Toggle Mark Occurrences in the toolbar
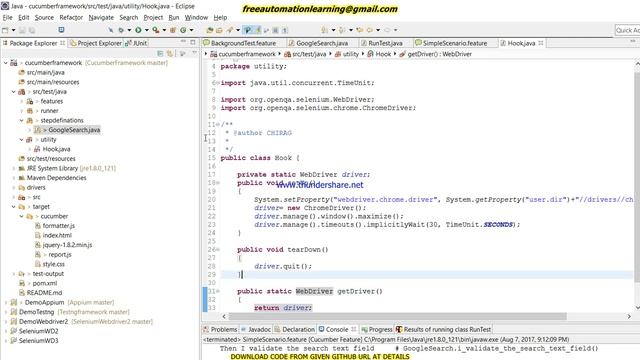 [x=258, y=30]
